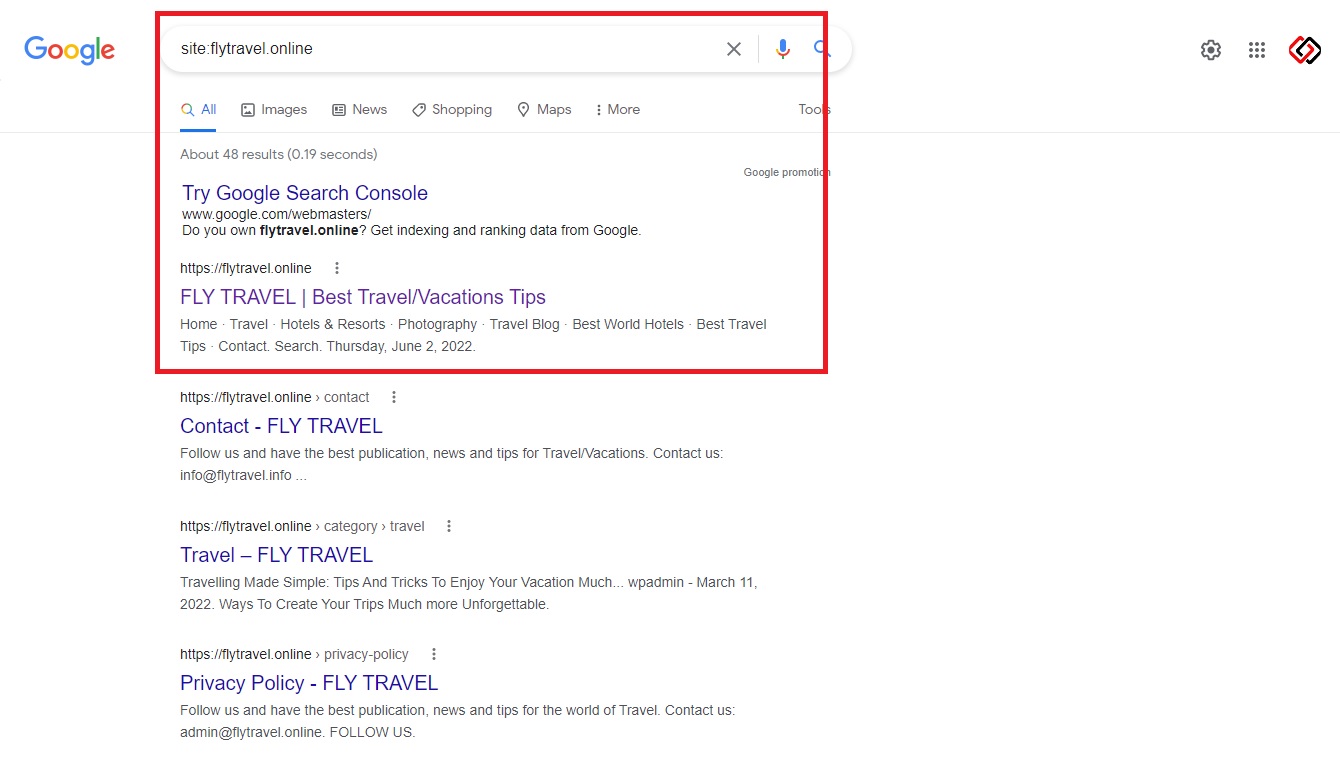The width and height of the screenshot is (1340, 768).
Task: Click the plain https://flytravel.online result URL
Action: pos(246,268)
